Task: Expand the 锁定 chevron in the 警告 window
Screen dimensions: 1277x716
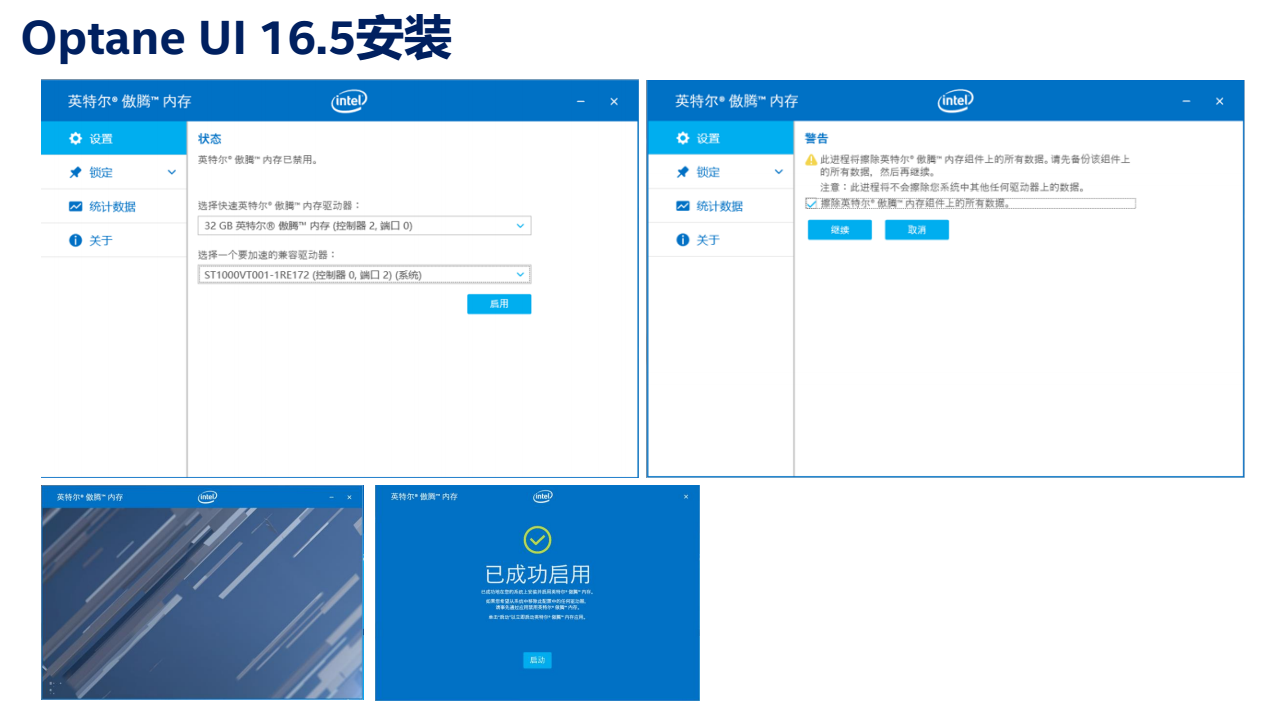Action: tap(779, 172)
